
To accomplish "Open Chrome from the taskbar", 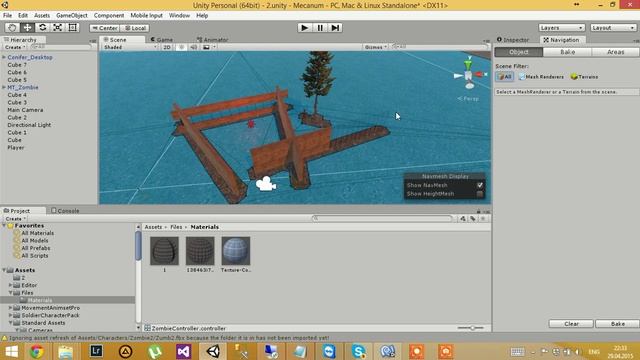I will coord(37,351).
